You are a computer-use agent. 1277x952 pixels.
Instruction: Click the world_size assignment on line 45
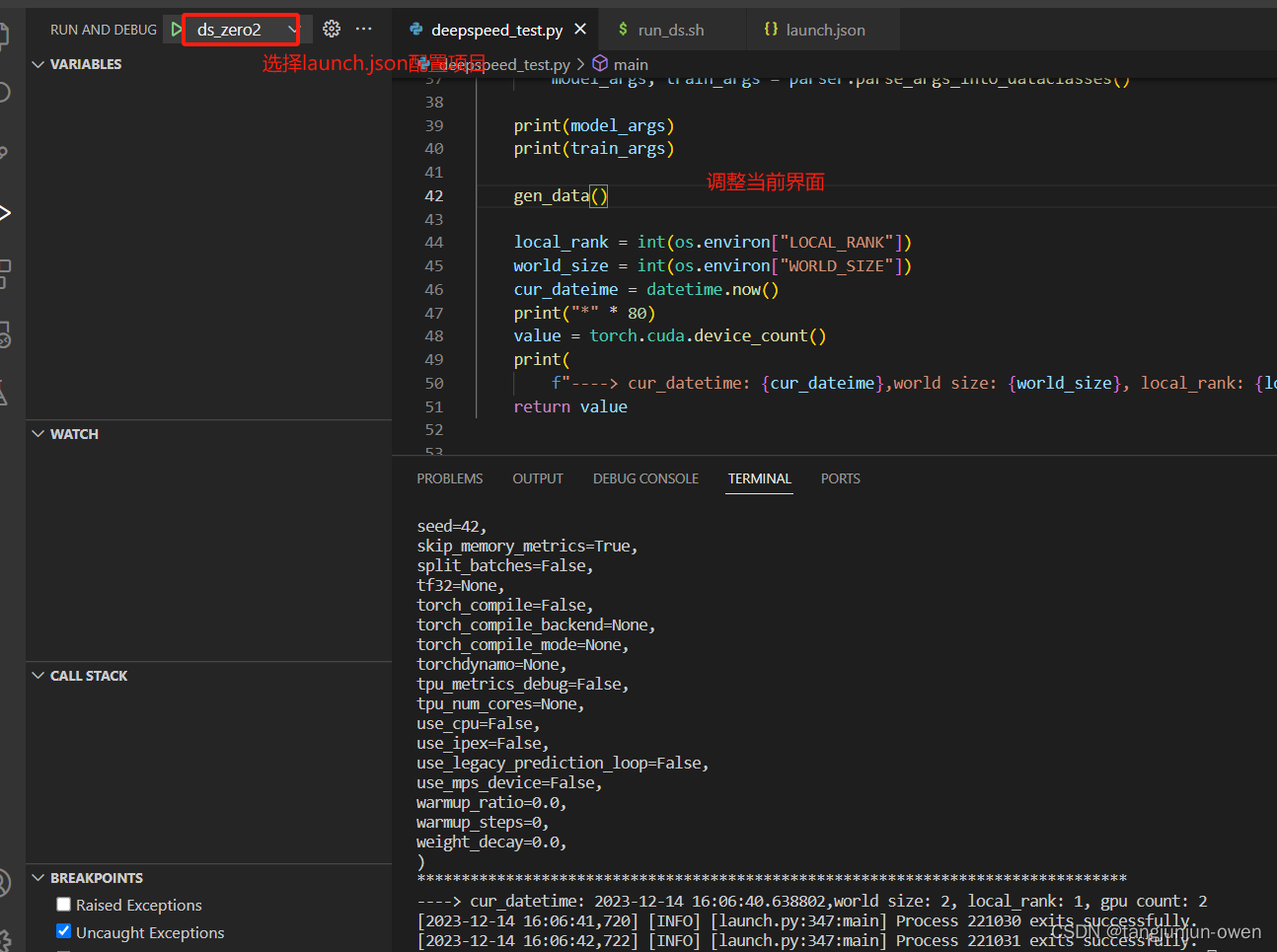click(713, 265)
